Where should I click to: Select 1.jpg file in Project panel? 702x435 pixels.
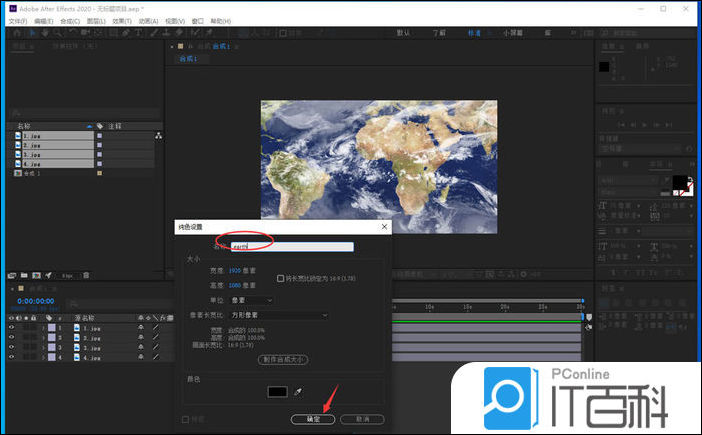33,136
